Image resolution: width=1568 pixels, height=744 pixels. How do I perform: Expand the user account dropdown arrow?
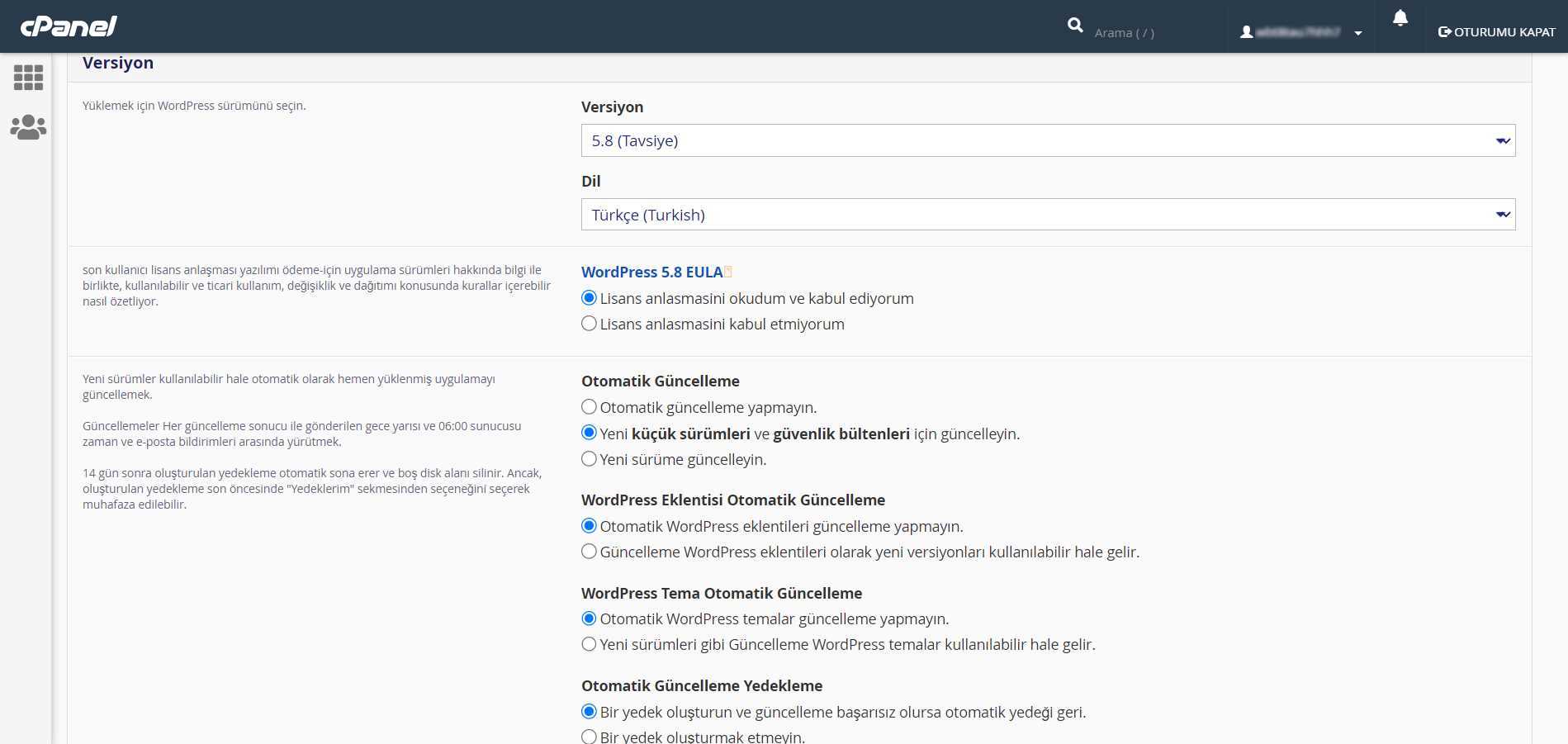[1358, 33]
